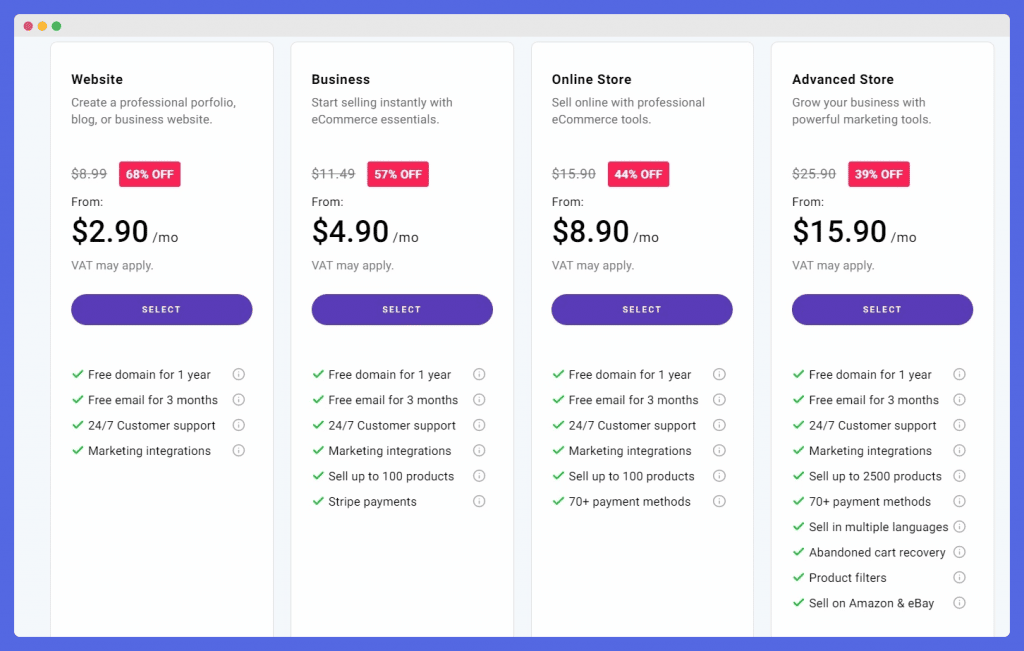1024x651 pixels.
Task: Choose the Online Store plan SELECT button
Action: (642, 310)
